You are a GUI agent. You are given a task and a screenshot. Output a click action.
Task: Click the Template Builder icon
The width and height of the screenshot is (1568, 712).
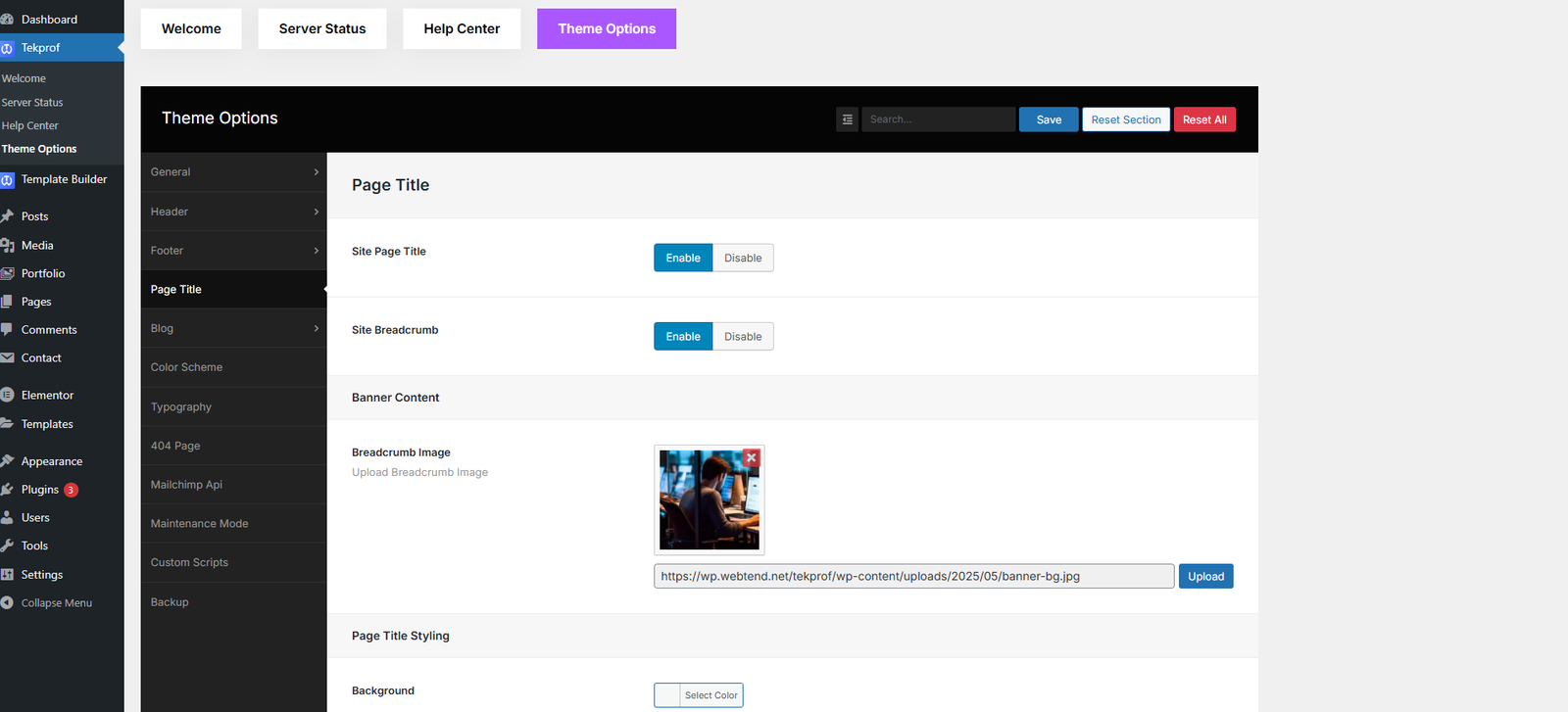point(7,180)
